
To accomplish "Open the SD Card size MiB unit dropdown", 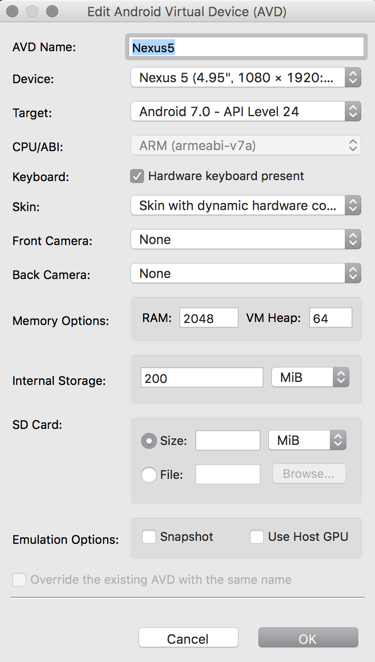I will (x=307, y=440).
